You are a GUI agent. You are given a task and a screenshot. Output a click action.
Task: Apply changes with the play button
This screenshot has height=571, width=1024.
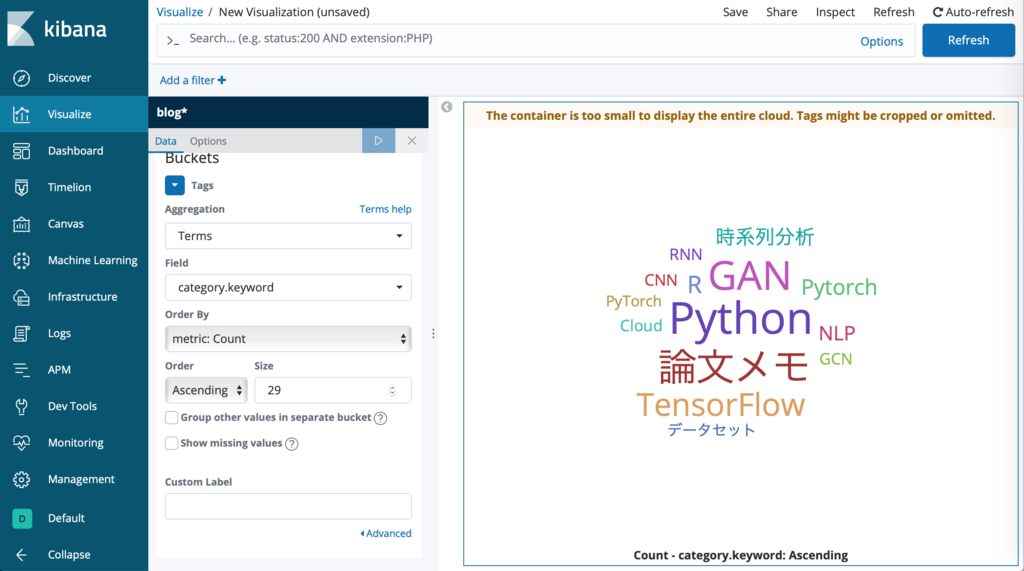378,140
